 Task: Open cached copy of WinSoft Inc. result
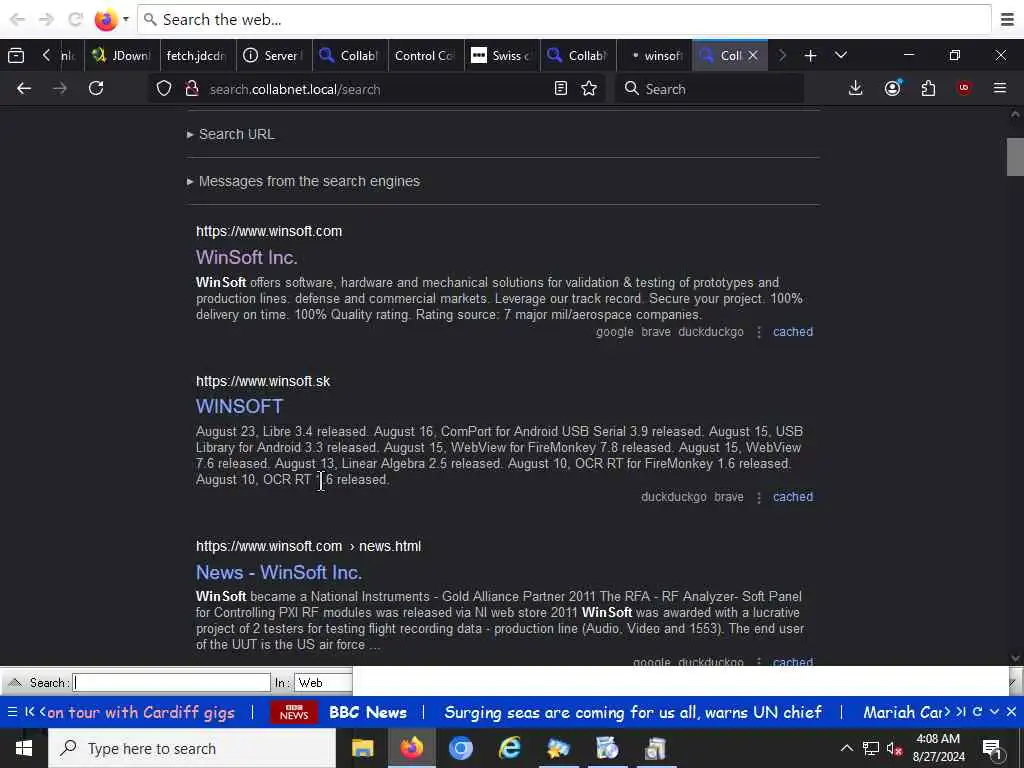[x=793, y=332]
